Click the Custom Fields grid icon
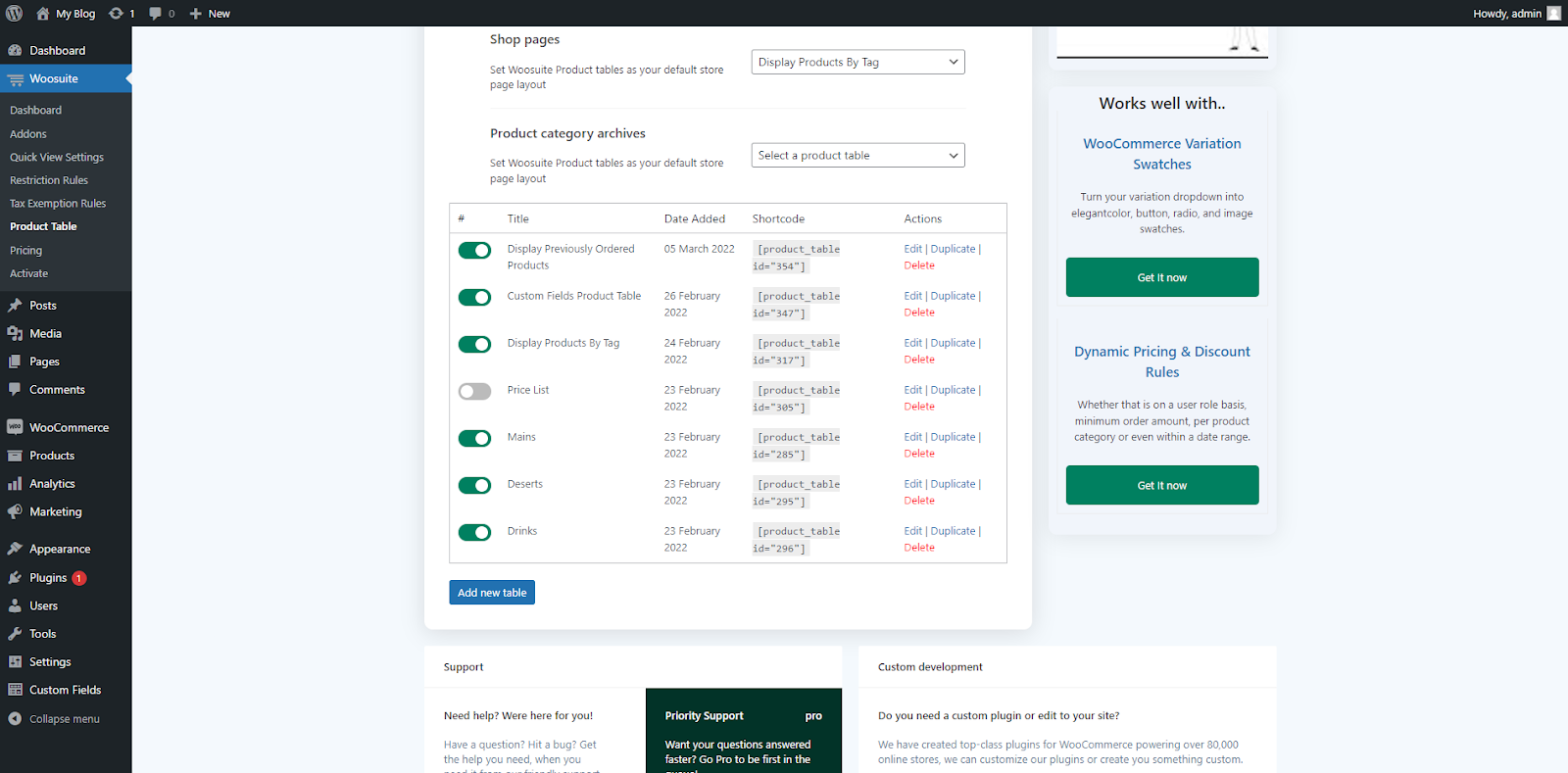The width and height of the screenshot is (1568, 773). (15, 690)
